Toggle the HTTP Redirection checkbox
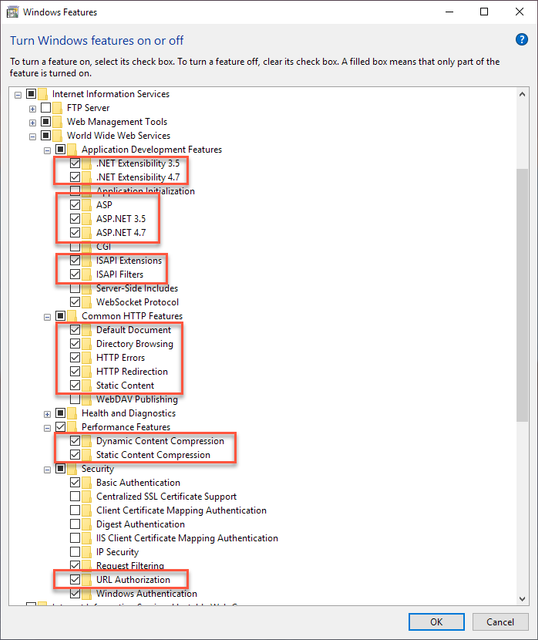538x640 pixels. 75,371
